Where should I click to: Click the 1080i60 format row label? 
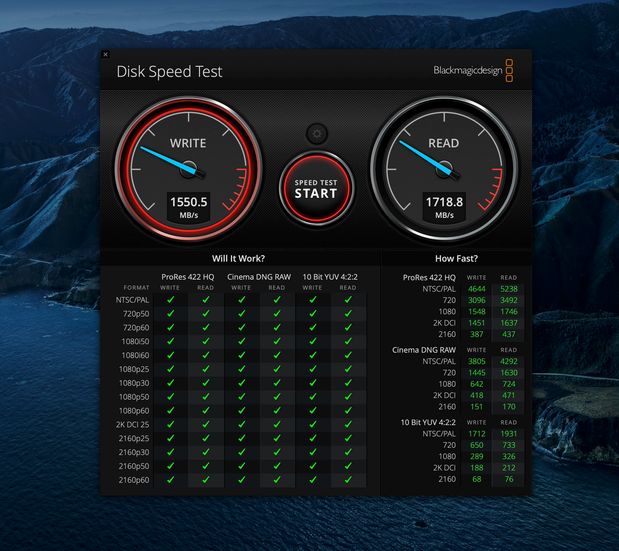point(135,355)
